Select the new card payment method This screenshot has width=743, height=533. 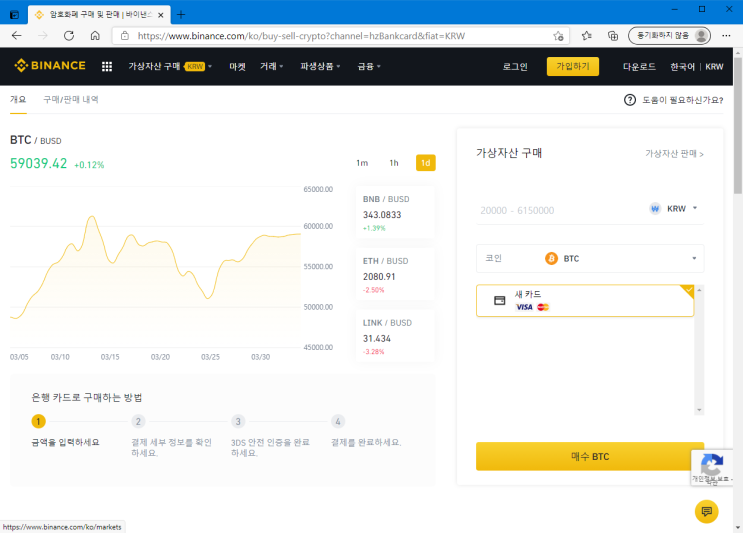point(585,300)
